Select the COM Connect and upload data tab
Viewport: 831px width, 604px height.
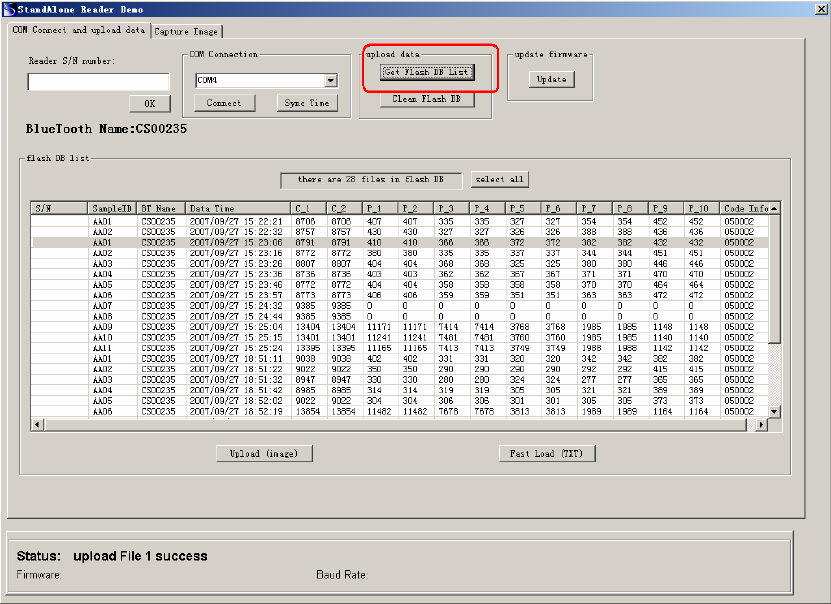tap(79, 30)
